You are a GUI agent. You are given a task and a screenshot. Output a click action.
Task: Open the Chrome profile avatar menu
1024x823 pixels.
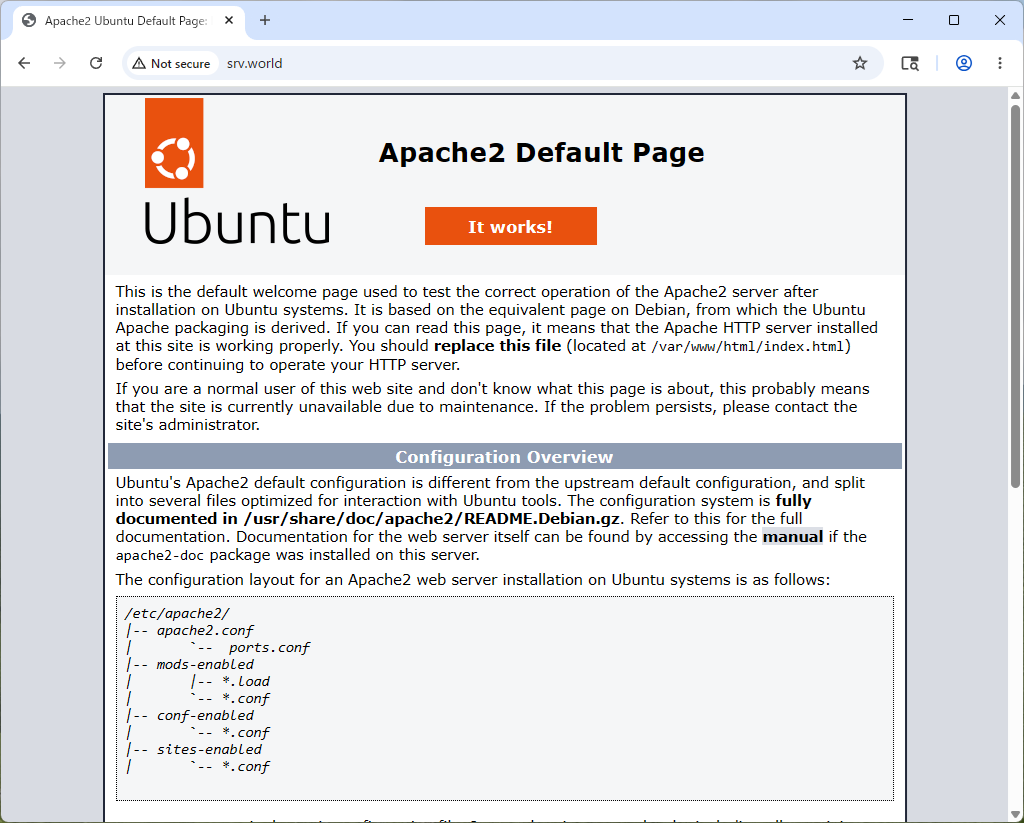pos(964,63)
